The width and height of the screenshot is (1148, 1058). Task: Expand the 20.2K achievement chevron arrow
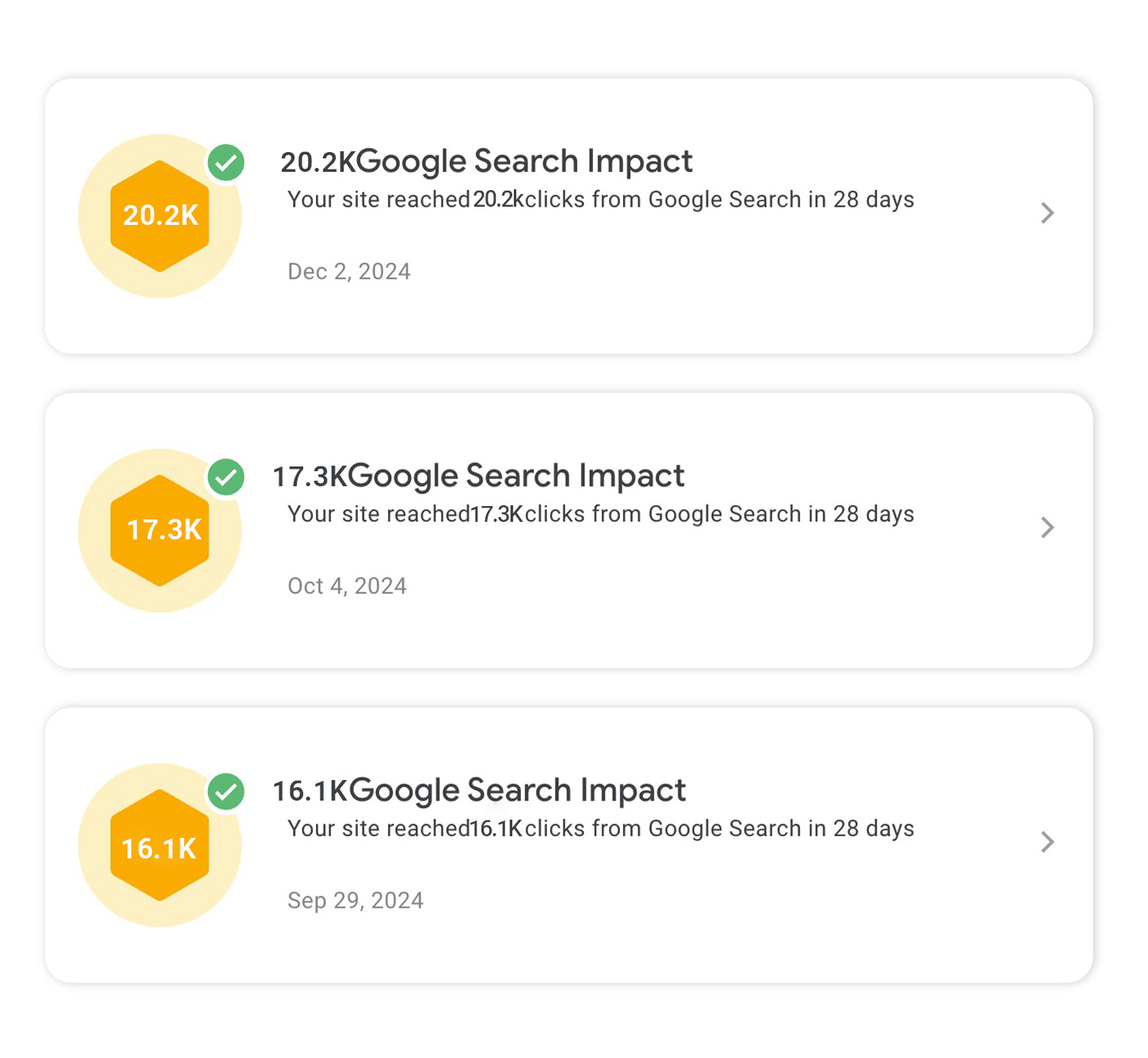click(x=1047, y=213)
